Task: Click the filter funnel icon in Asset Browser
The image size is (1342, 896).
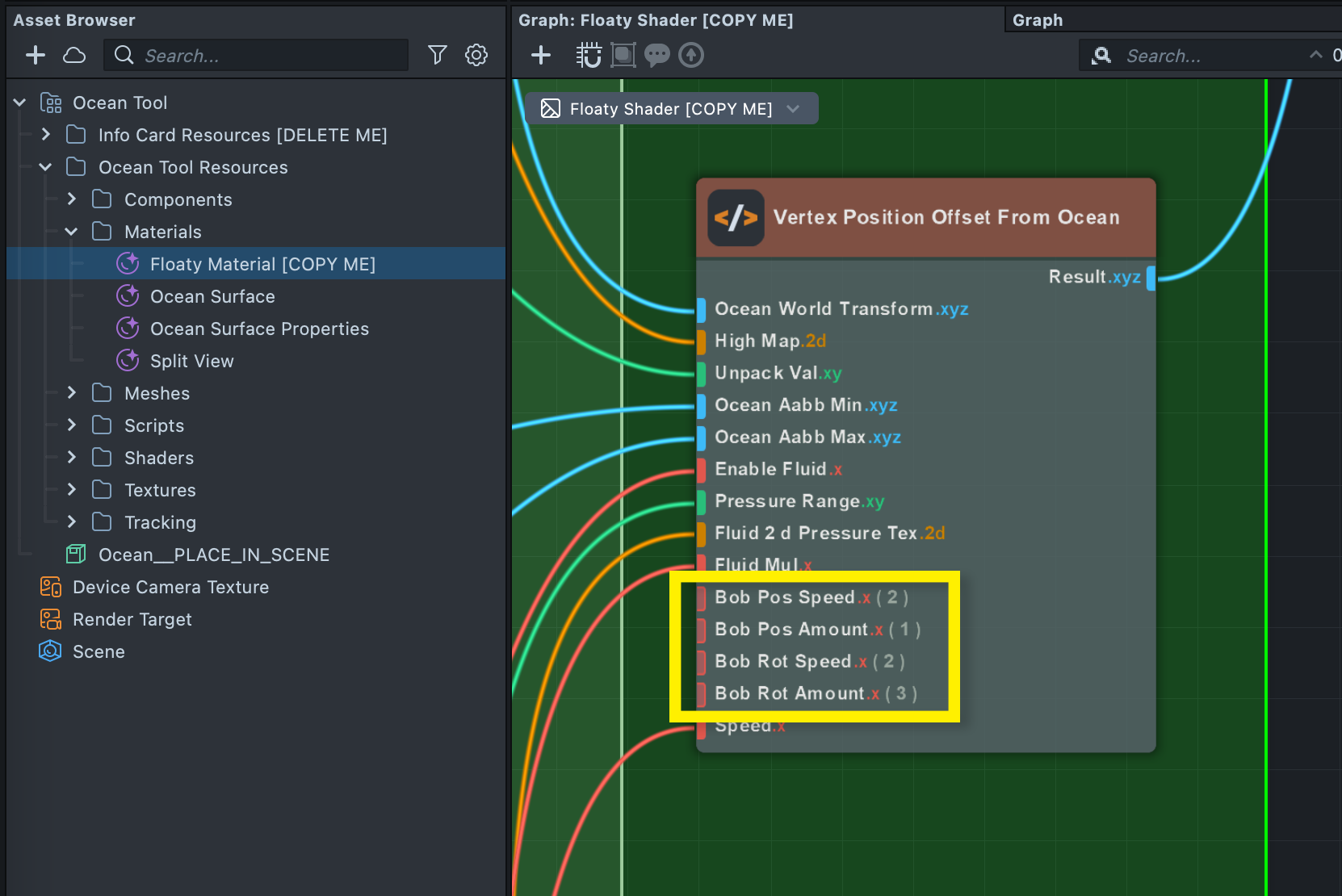Action: coord(437,55)
